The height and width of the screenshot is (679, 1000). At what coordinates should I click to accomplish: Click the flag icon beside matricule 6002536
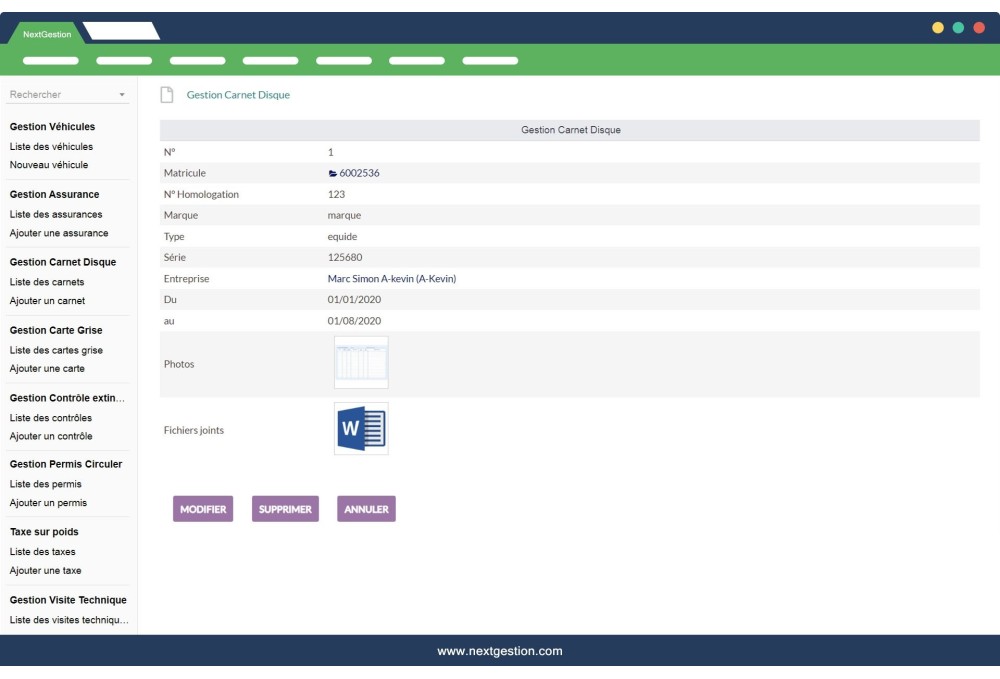coord(330,172)
